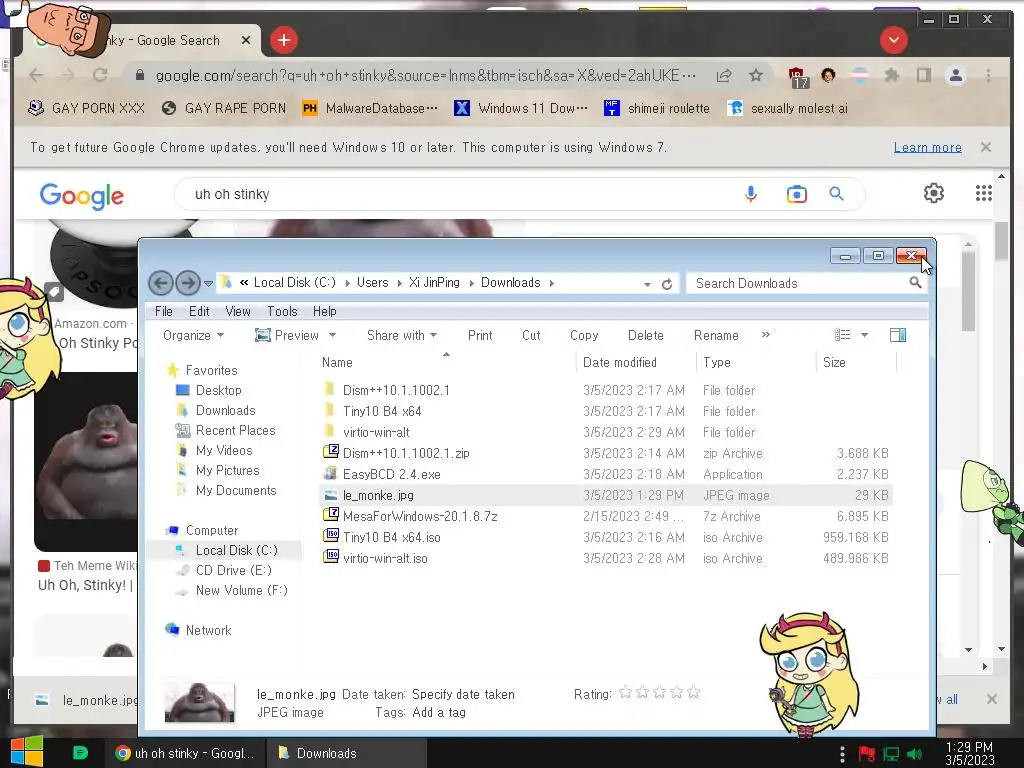Click the red Chrome tab search dropdown
Image resolution: width=1024 pixels, height=768 pixels.
click(893, 40)
